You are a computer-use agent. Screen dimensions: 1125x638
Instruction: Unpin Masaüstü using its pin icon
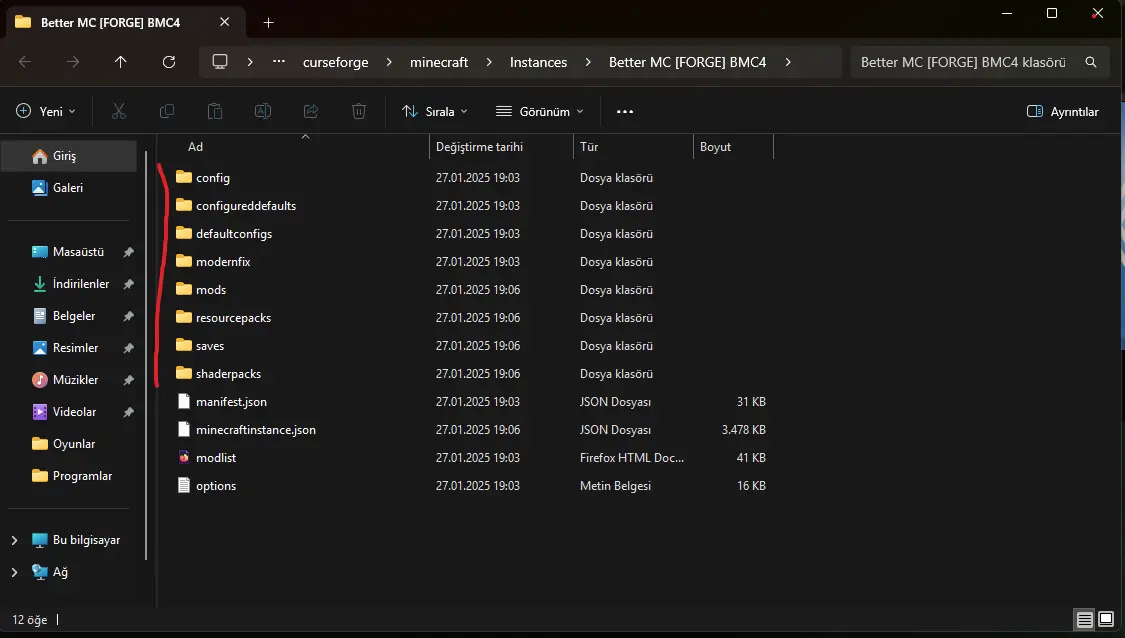click(x=128, y=252)
